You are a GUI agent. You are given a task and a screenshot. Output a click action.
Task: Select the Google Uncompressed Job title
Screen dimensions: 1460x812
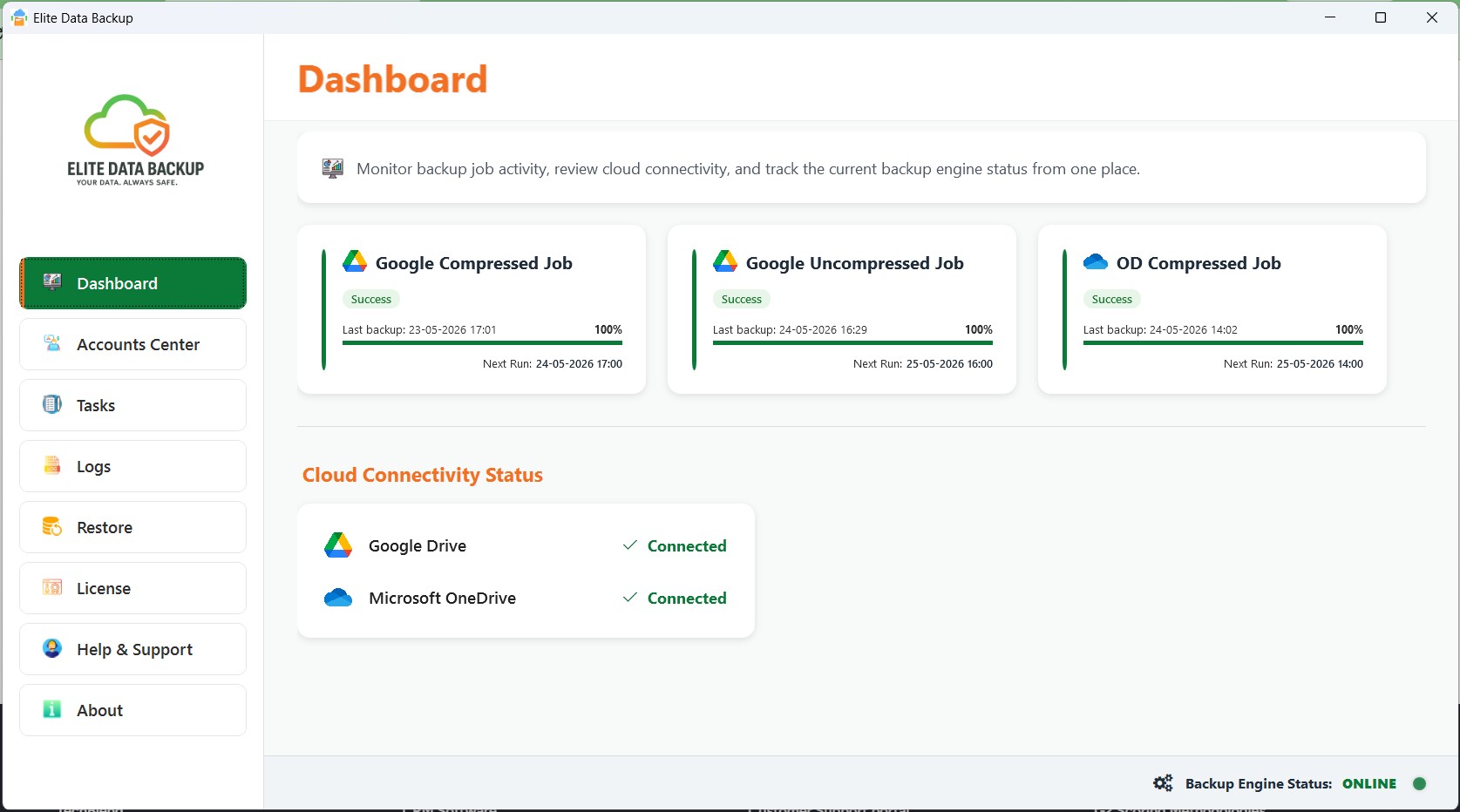click(x=854, y=263)
